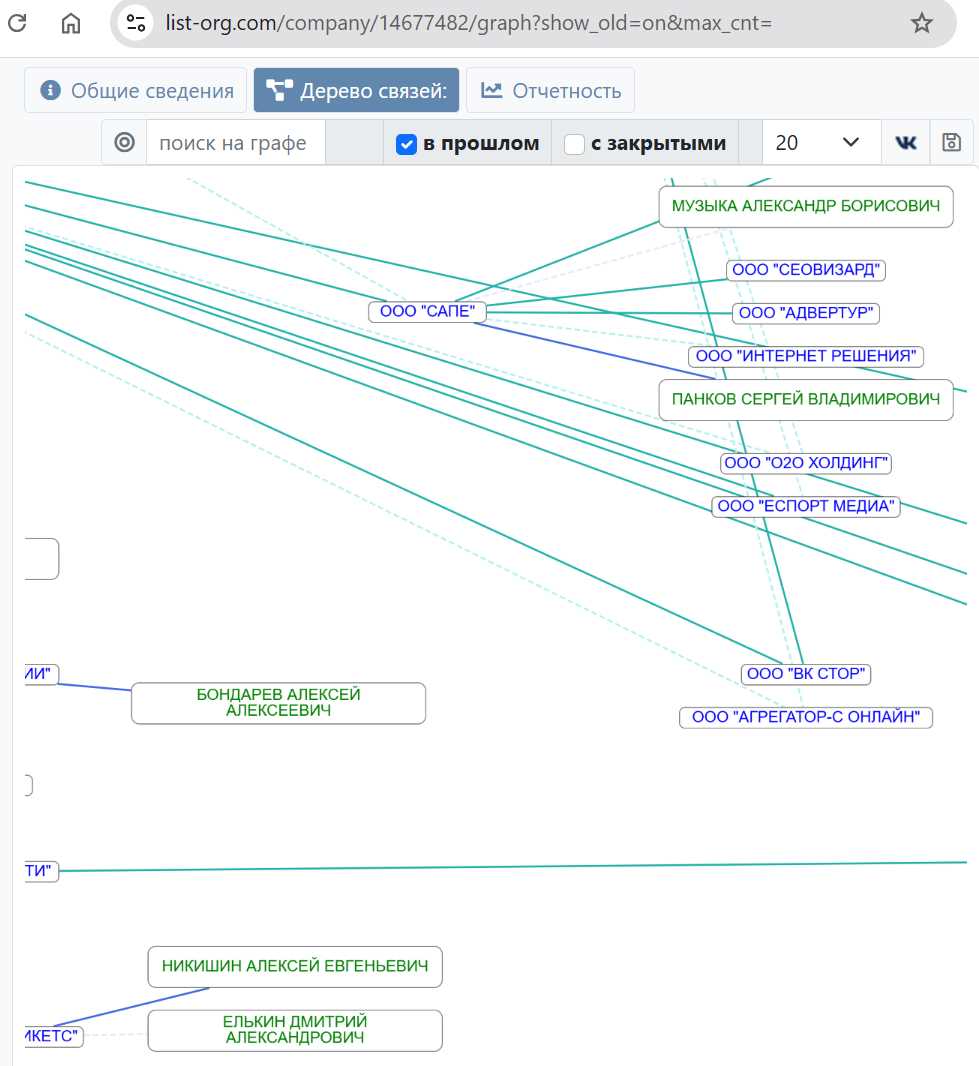979x1066 pixels.
Task: Click the info icon in Общие сведения
Action: 50,90
